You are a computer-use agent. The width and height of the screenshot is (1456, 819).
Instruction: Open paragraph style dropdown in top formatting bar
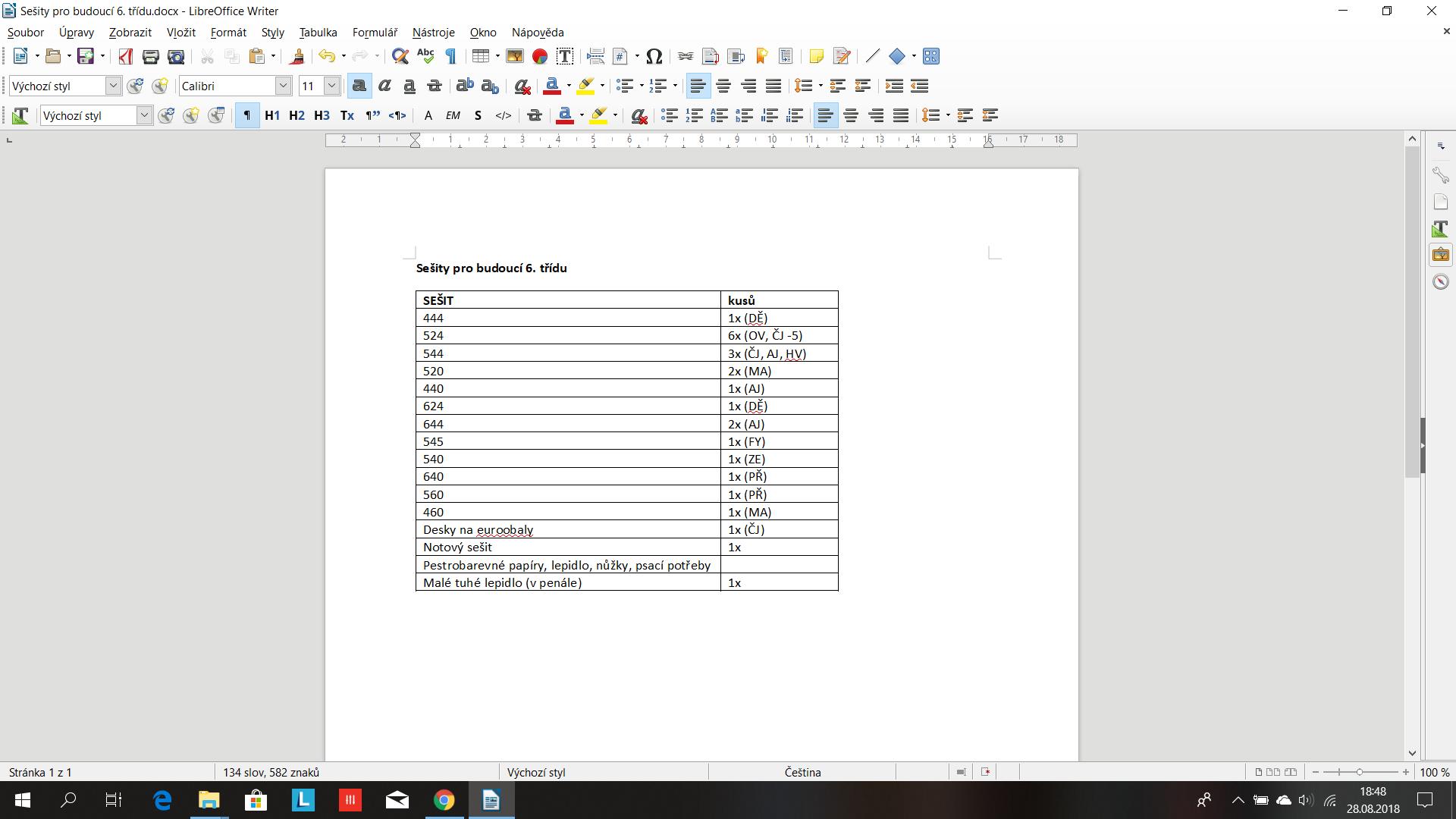[113, 86]
